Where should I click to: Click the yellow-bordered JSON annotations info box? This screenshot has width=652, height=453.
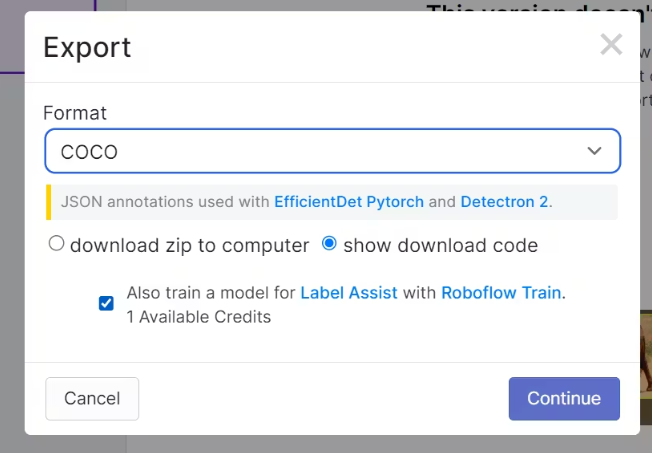(x=332, y=202)
